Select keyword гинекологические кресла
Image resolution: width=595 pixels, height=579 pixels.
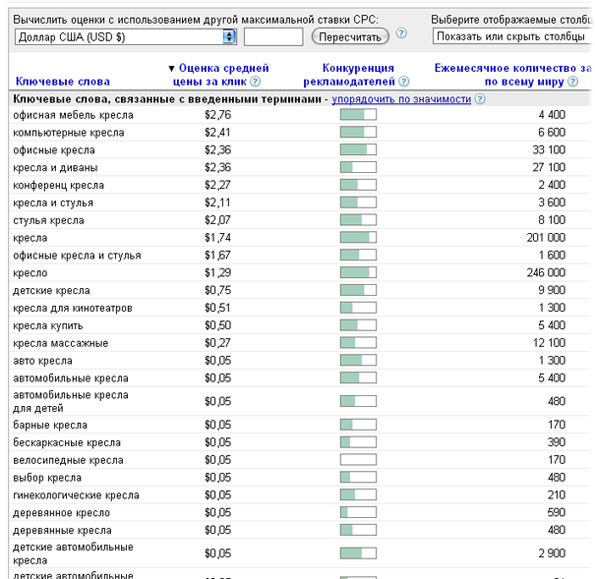tap(76, 495)
